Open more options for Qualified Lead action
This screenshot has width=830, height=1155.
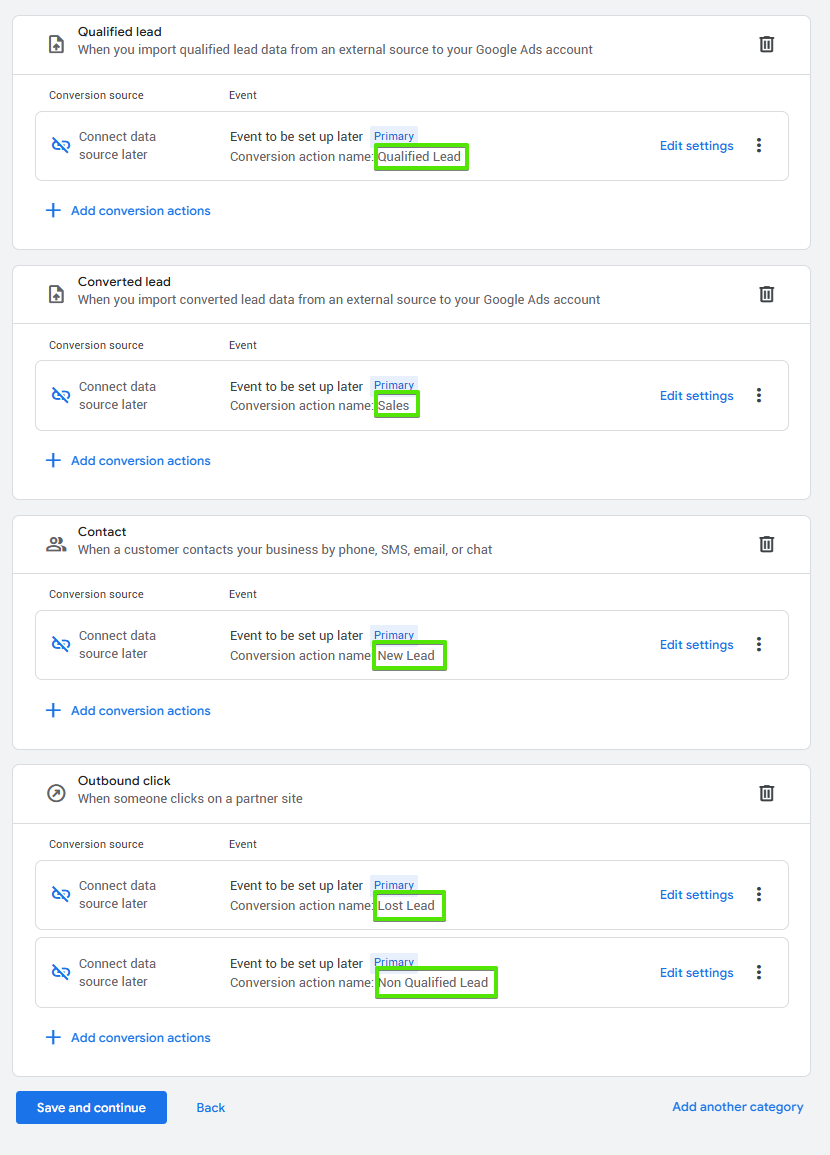click(759, 146)
